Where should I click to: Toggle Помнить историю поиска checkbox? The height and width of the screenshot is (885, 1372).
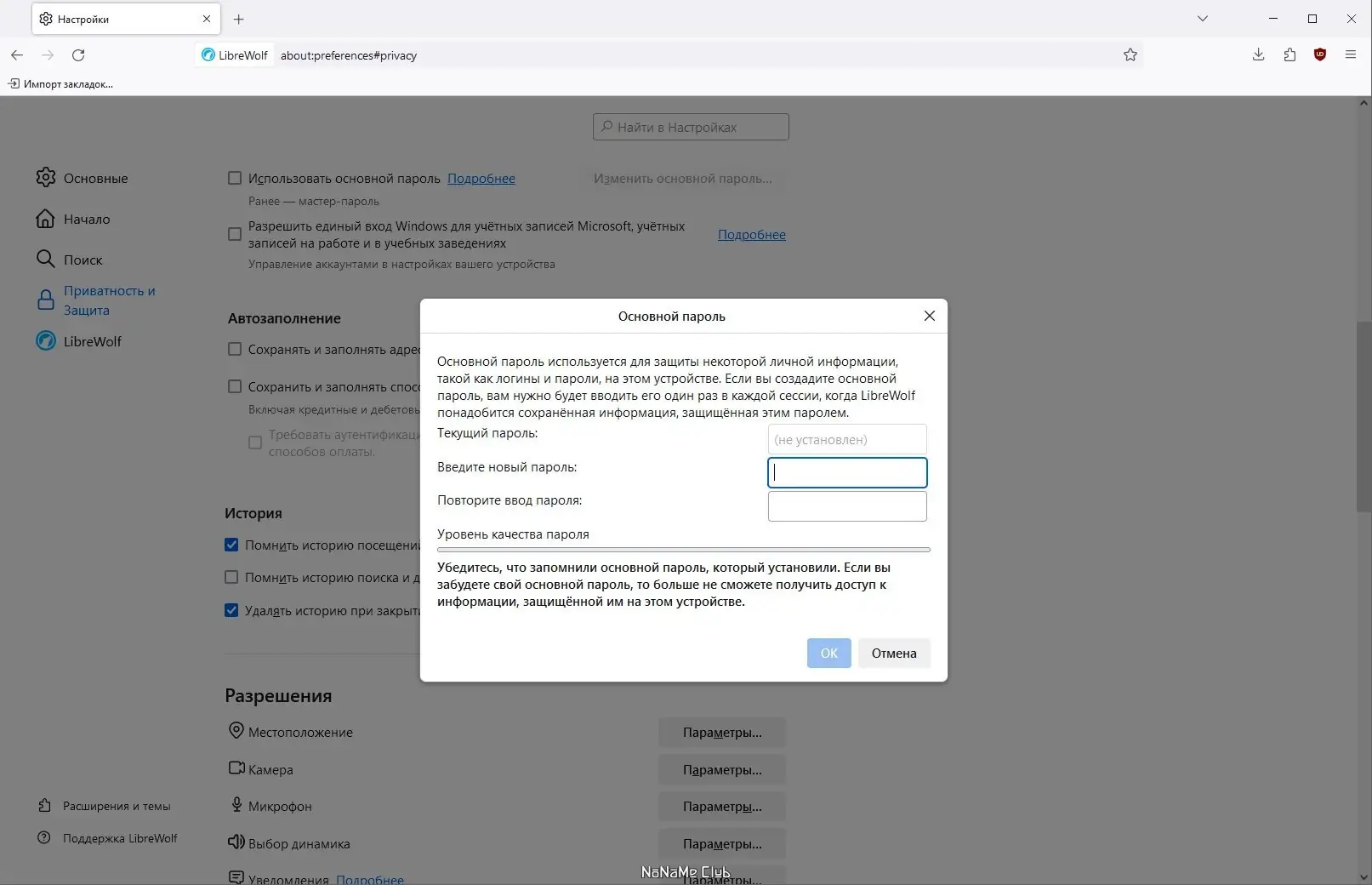(231, 577)
